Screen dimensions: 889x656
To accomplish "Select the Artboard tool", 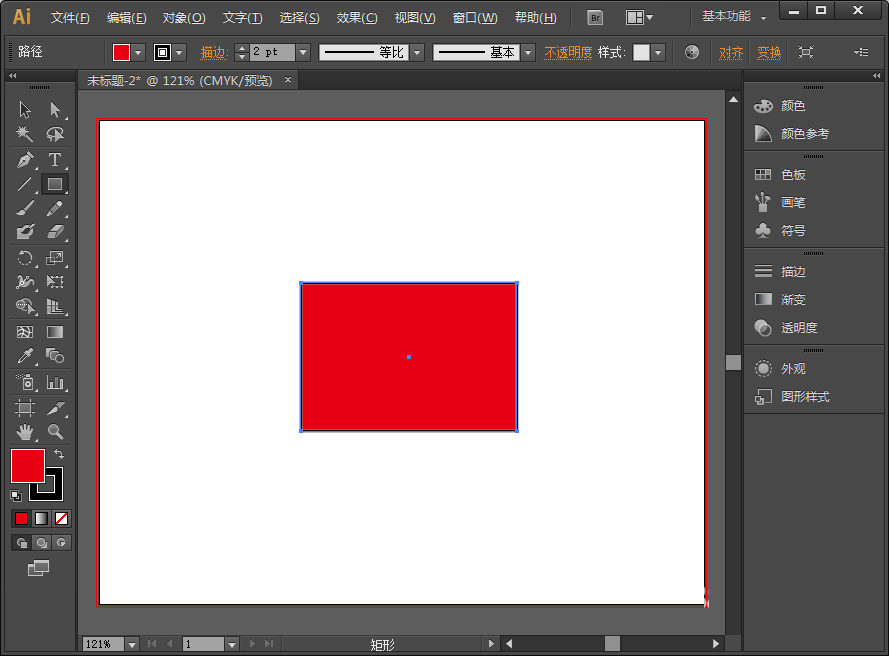I will (x=24, y=408).
